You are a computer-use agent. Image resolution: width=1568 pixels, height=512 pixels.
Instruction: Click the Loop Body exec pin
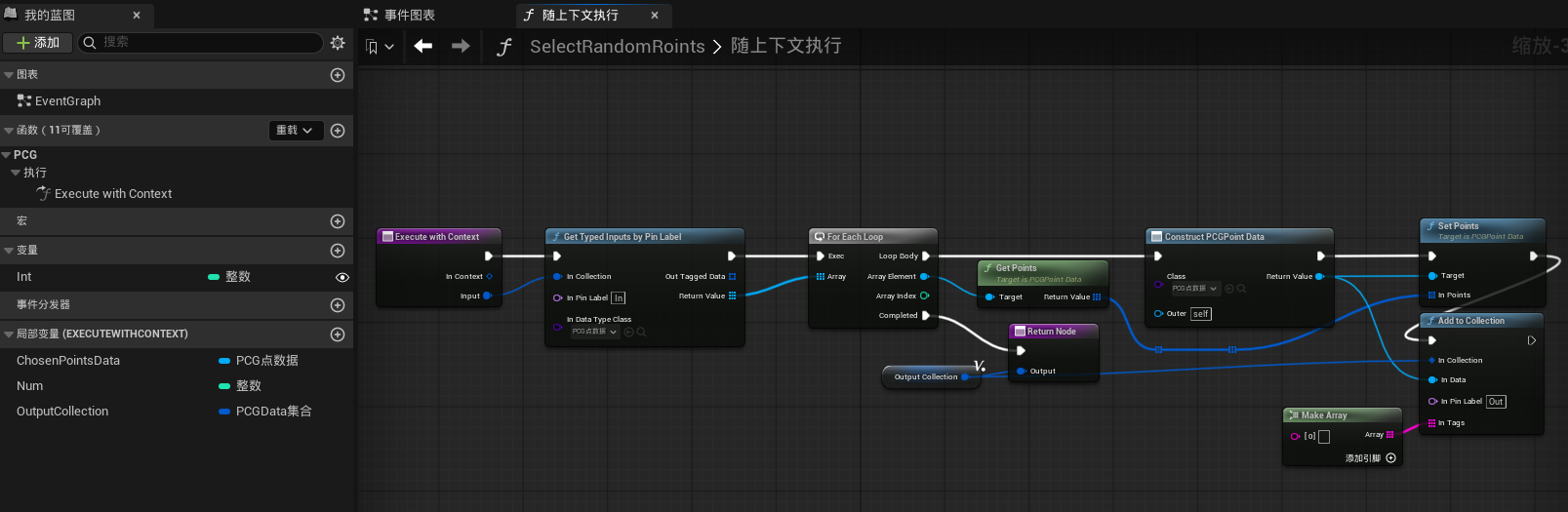[x=926, y=256]
